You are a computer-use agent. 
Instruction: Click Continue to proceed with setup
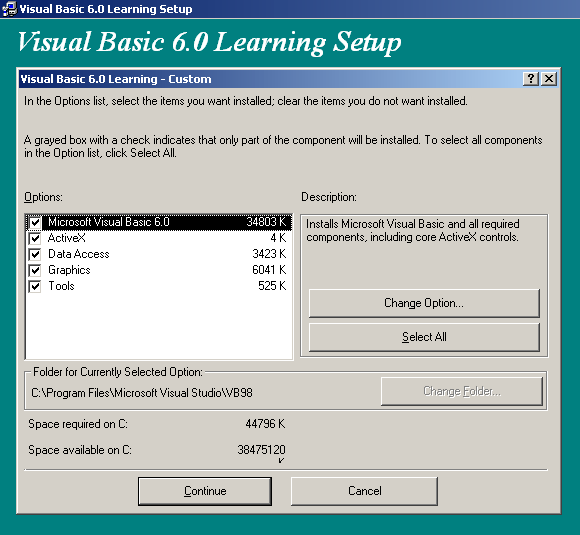[x=205, y=491]
